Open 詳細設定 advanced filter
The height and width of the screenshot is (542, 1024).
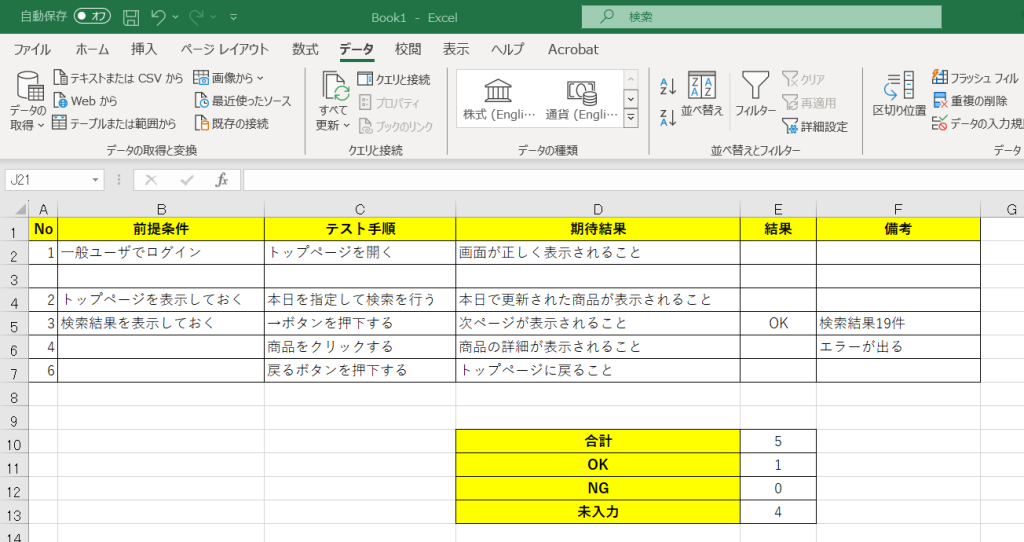(815, 127)
